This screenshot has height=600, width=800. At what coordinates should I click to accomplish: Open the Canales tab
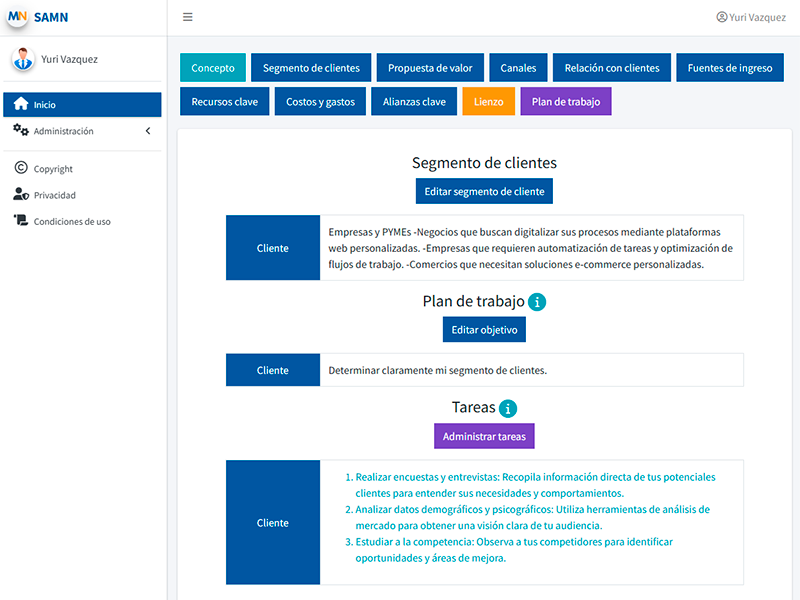[x=518, y=68]
